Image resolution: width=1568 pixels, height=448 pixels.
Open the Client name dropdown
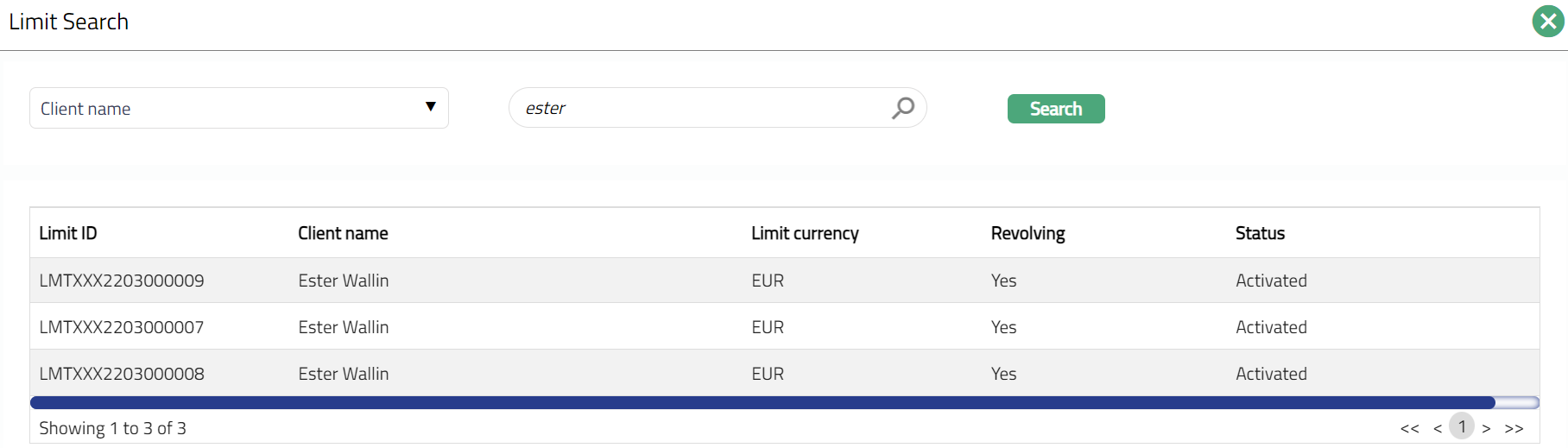[238, 108]
